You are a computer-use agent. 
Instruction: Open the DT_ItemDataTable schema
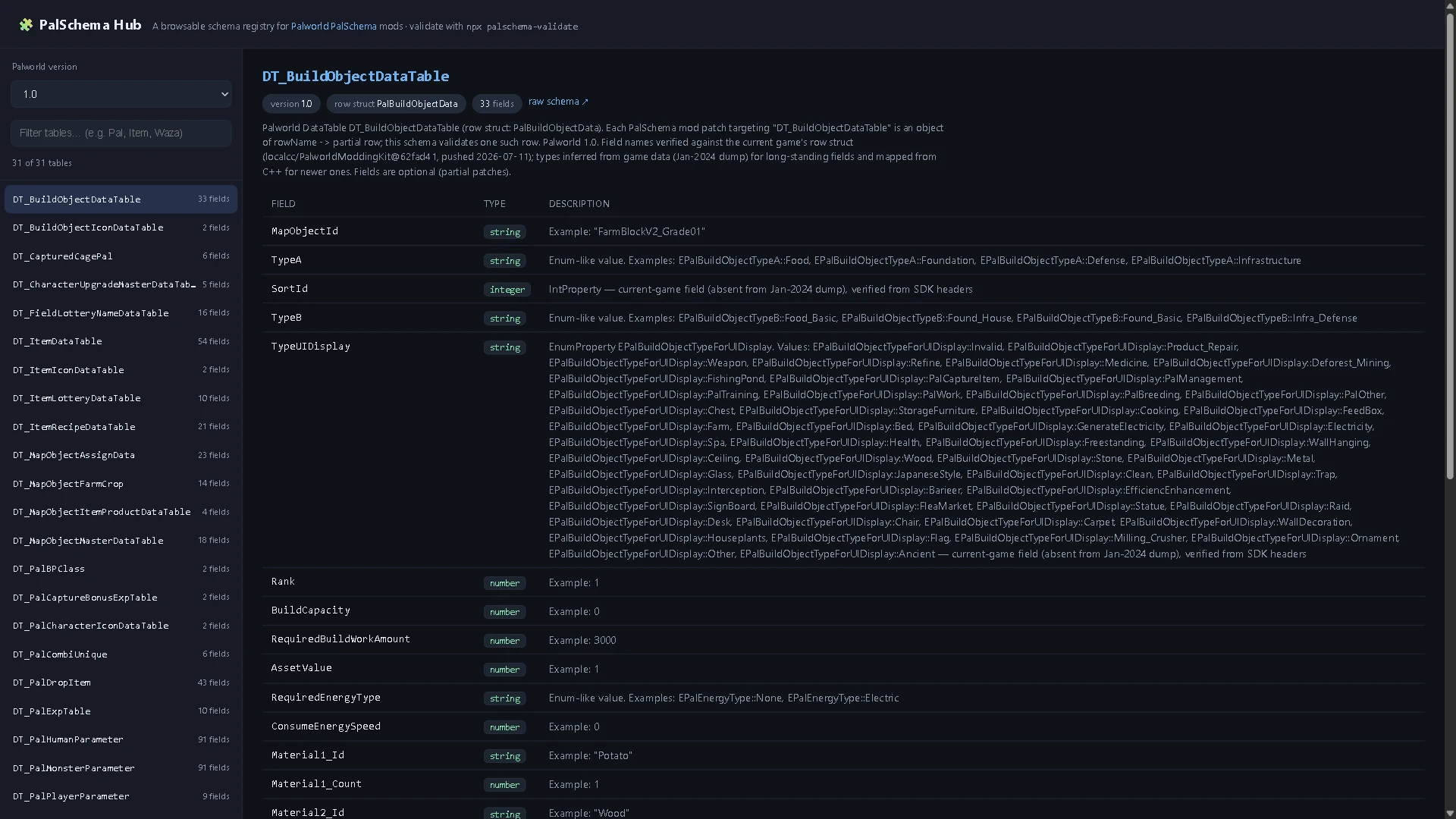tap(121, 341)
